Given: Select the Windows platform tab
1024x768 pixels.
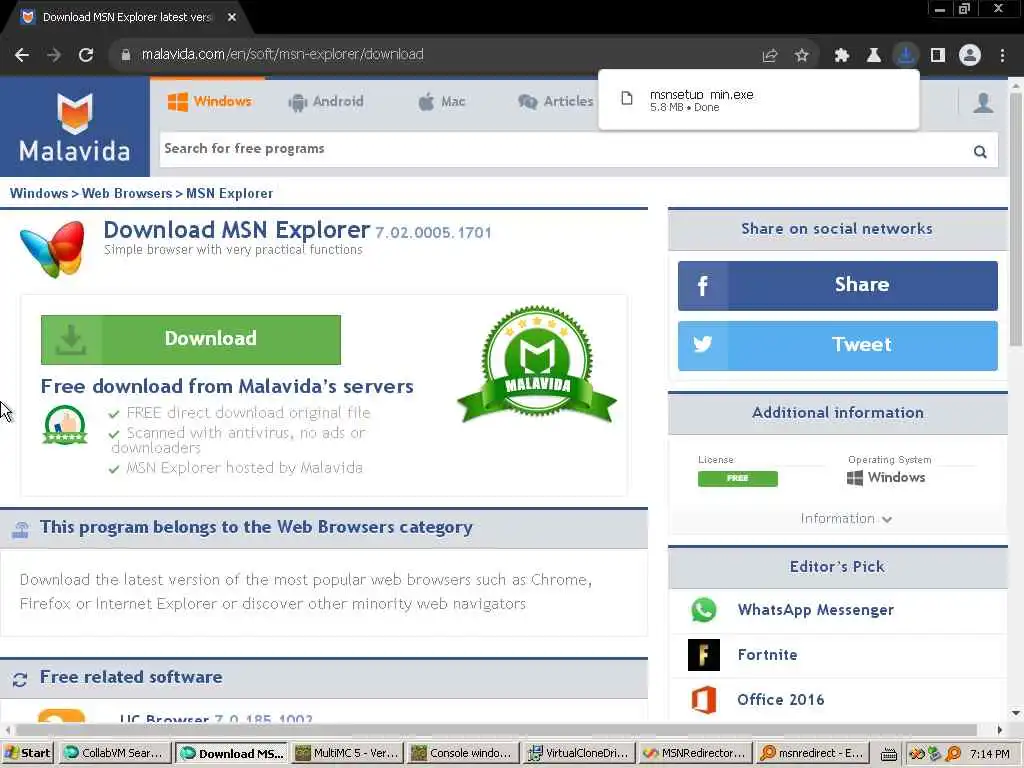Looking at the screenshot, I should 210,101.
